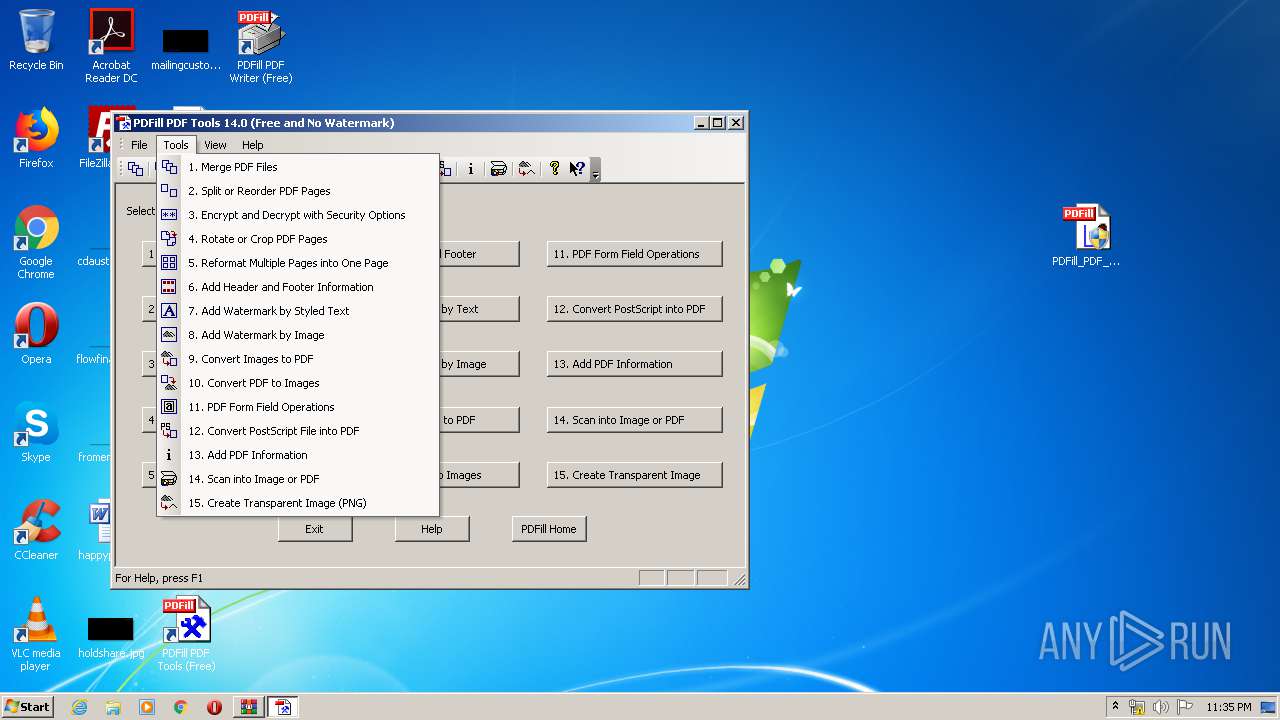The image size is (1280, 720).
Task: Select the Google Chrome desktop shortcut
Action: (36, 242)
